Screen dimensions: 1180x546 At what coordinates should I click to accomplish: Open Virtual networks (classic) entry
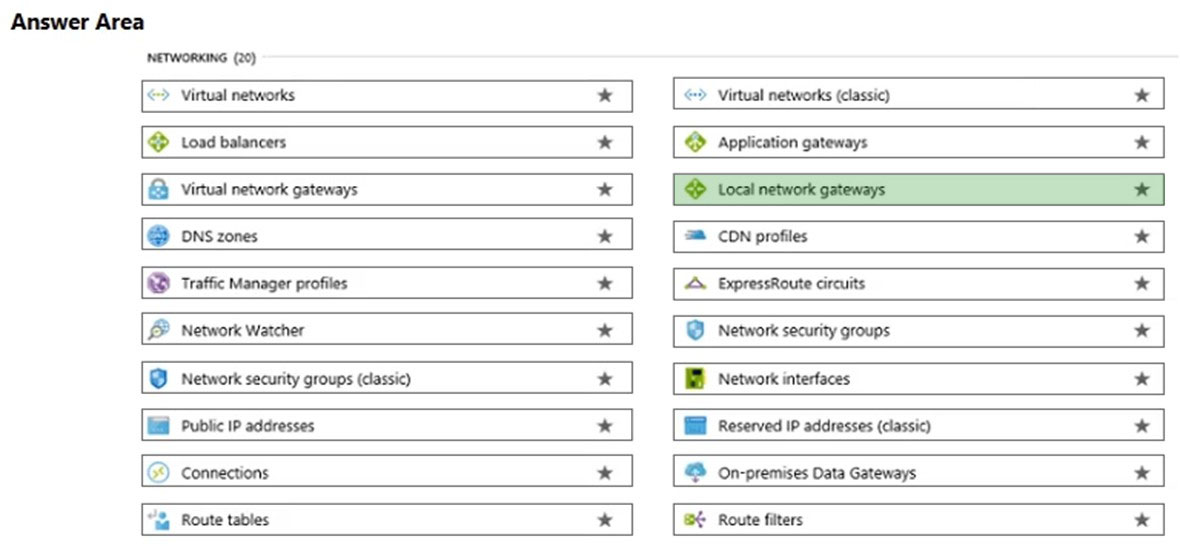coord(918,96)
